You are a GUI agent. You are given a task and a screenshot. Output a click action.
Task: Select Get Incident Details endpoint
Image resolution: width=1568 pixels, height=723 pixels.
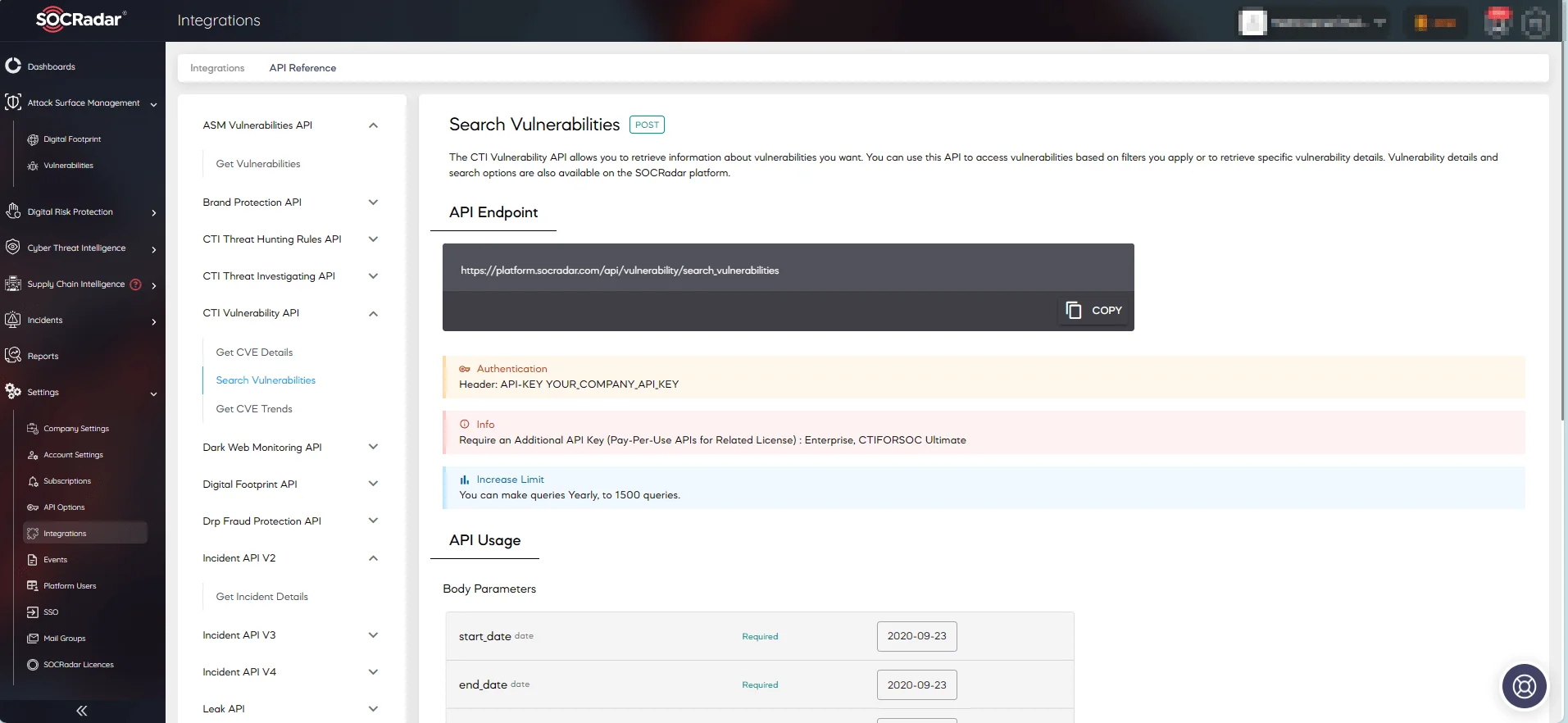pos(262,597)
